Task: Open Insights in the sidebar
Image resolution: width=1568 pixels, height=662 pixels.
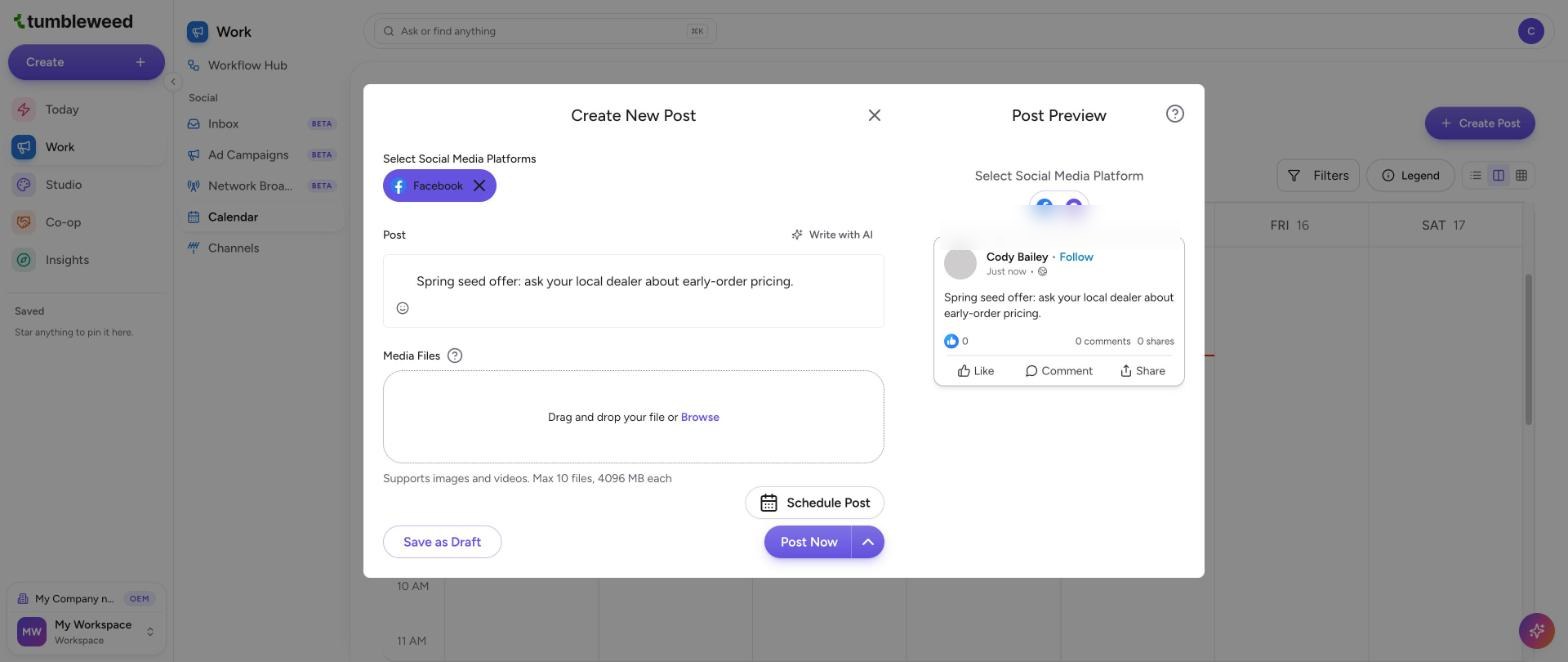Action: pyautogui.click(x=86, y=260)
